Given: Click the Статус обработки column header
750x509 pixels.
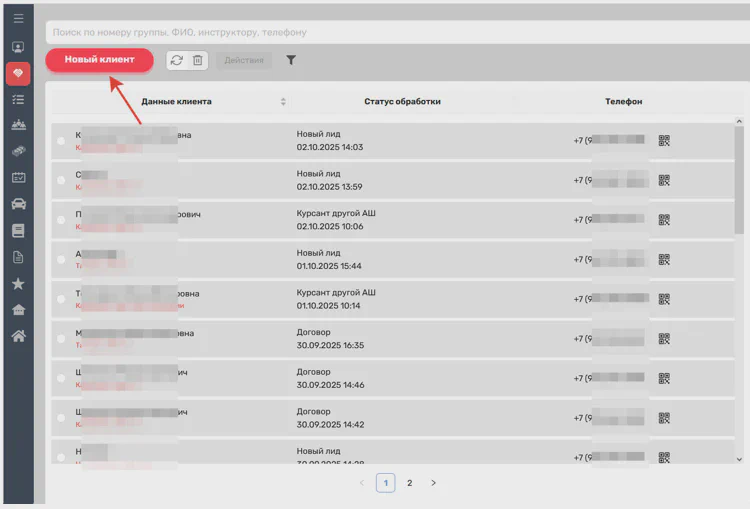Looking at the screenshot, I should pos(402,102).
